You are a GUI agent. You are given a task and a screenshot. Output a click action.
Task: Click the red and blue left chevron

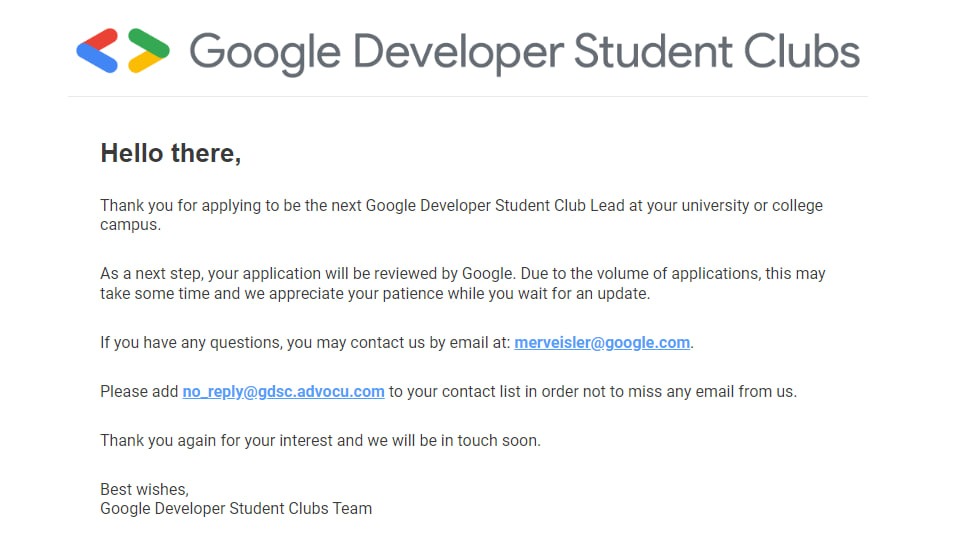pyautogui.click(x=97, y=50)
